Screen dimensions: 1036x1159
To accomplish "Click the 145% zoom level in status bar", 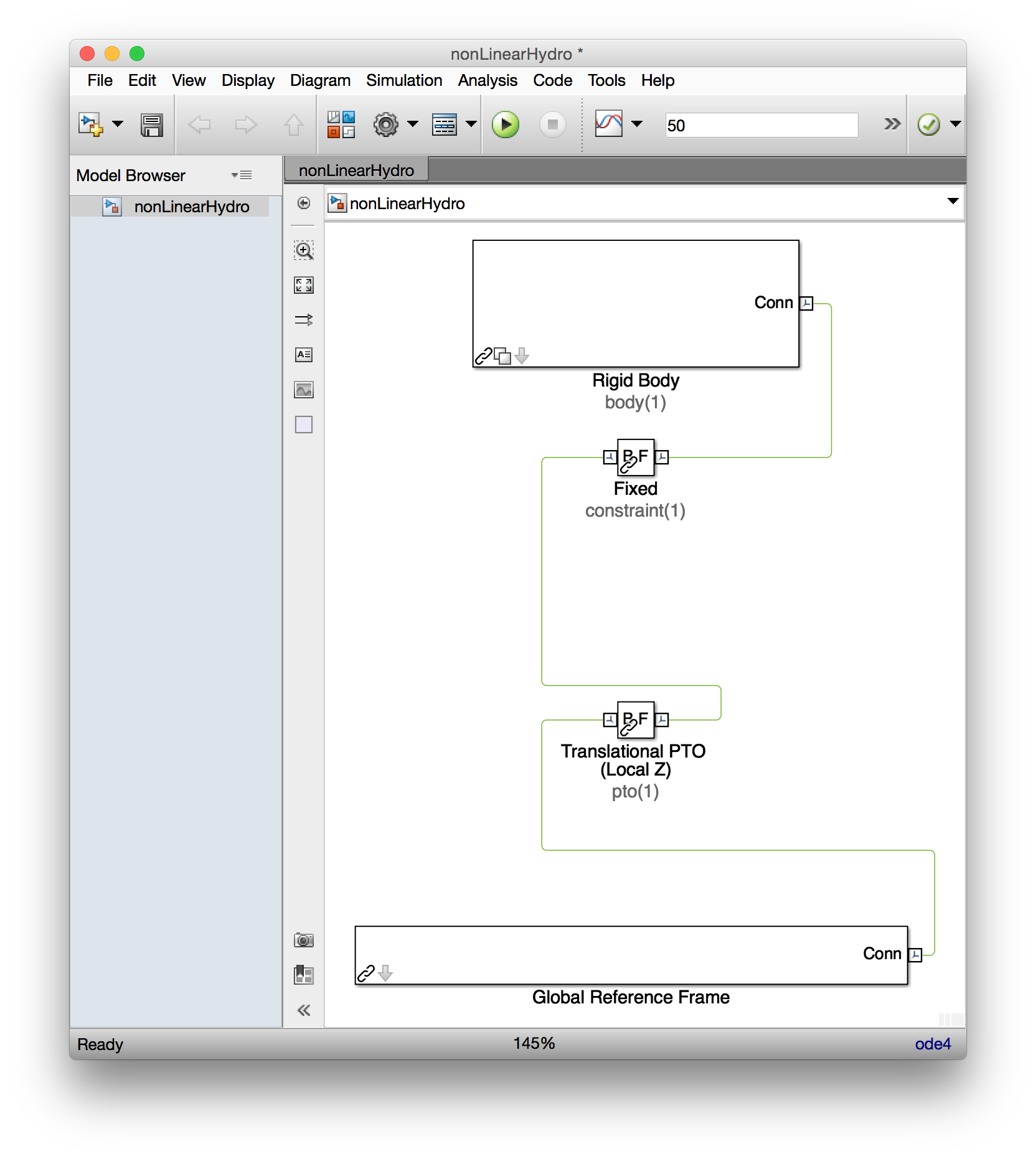I will tap(534, 1043).
